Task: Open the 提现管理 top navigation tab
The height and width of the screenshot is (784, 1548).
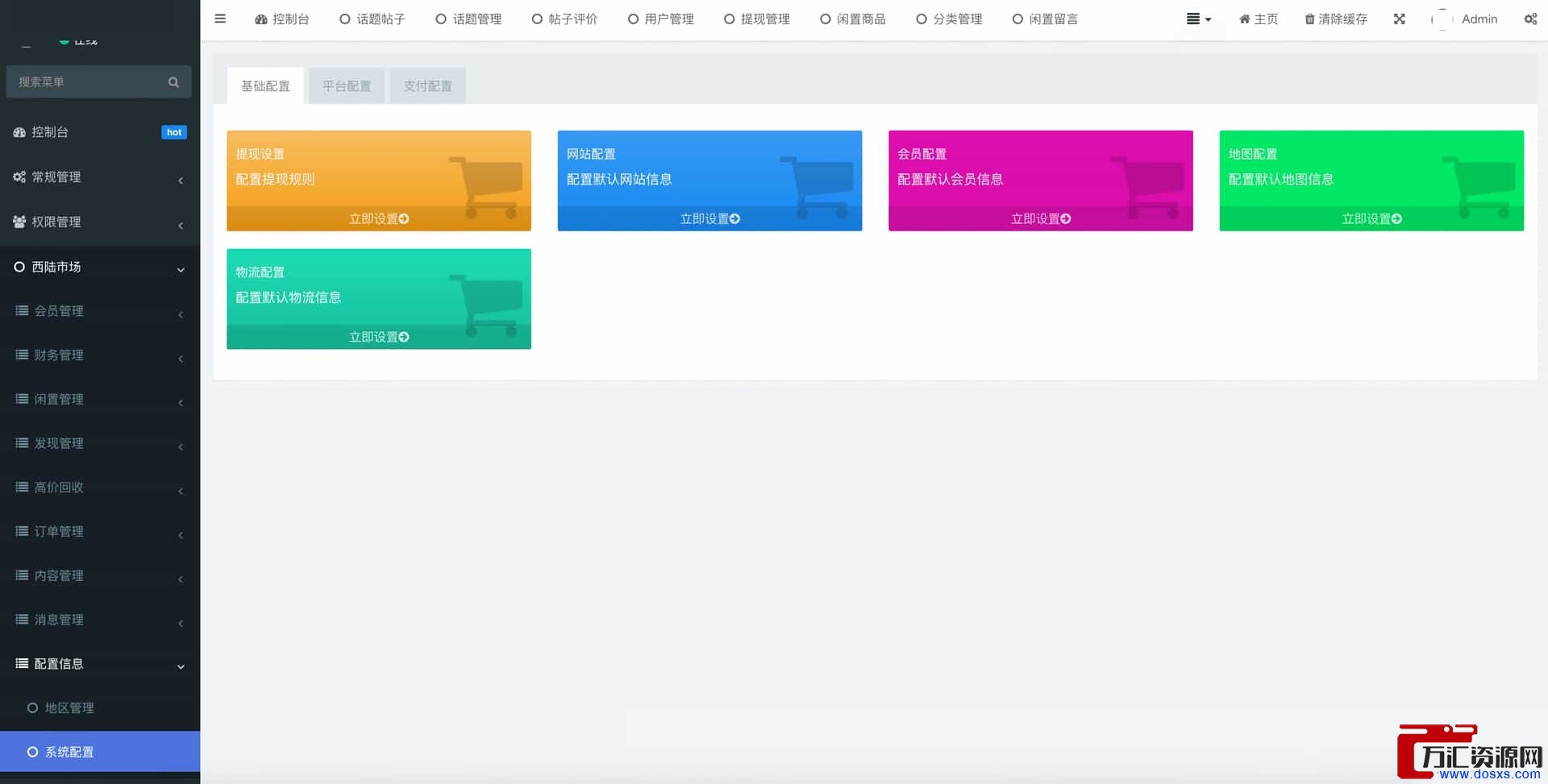Action: coord(757,19)
